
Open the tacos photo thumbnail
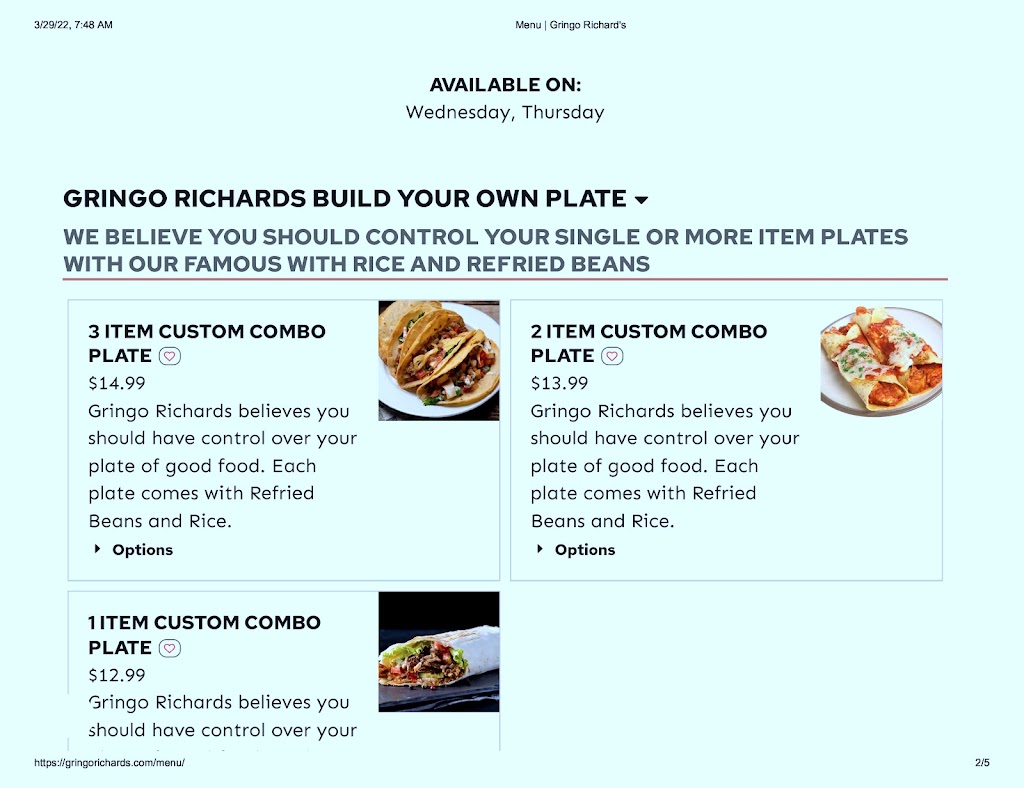coord(439,360)
